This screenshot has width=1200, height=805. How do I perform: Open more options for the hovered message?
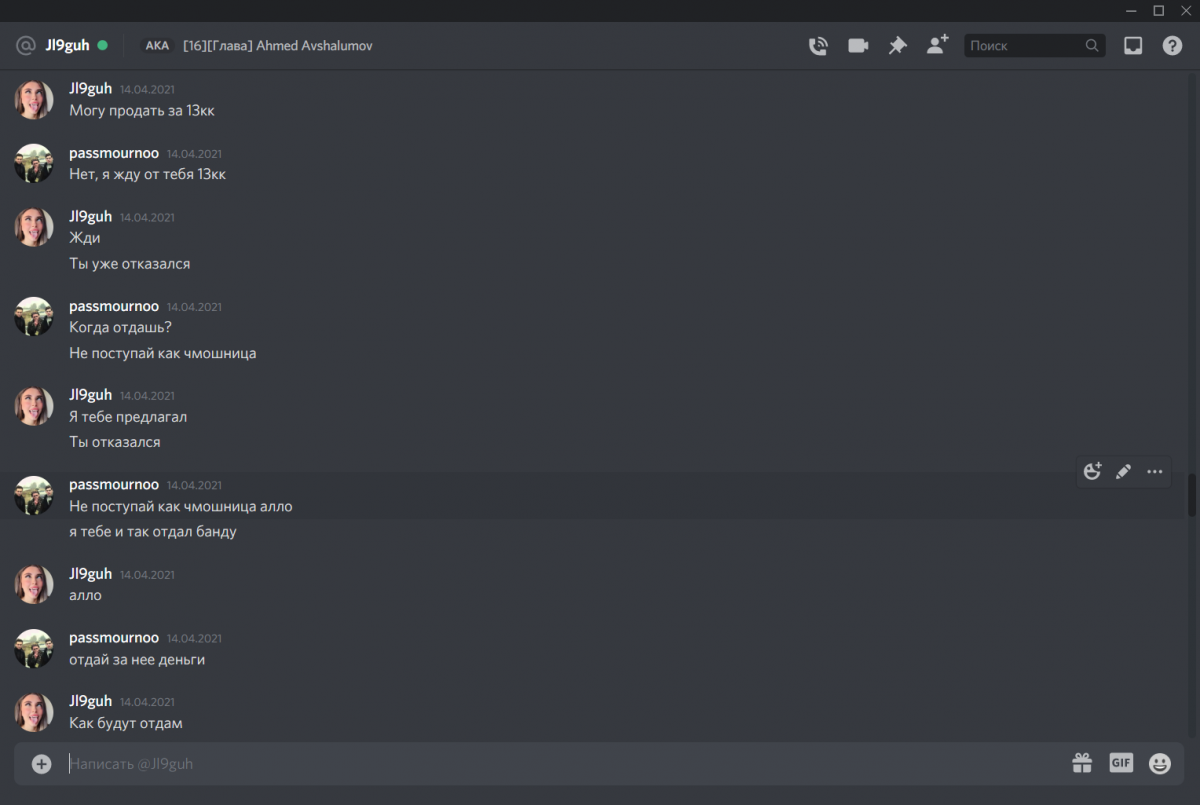pyautogui.click(x=1155, y=471)
